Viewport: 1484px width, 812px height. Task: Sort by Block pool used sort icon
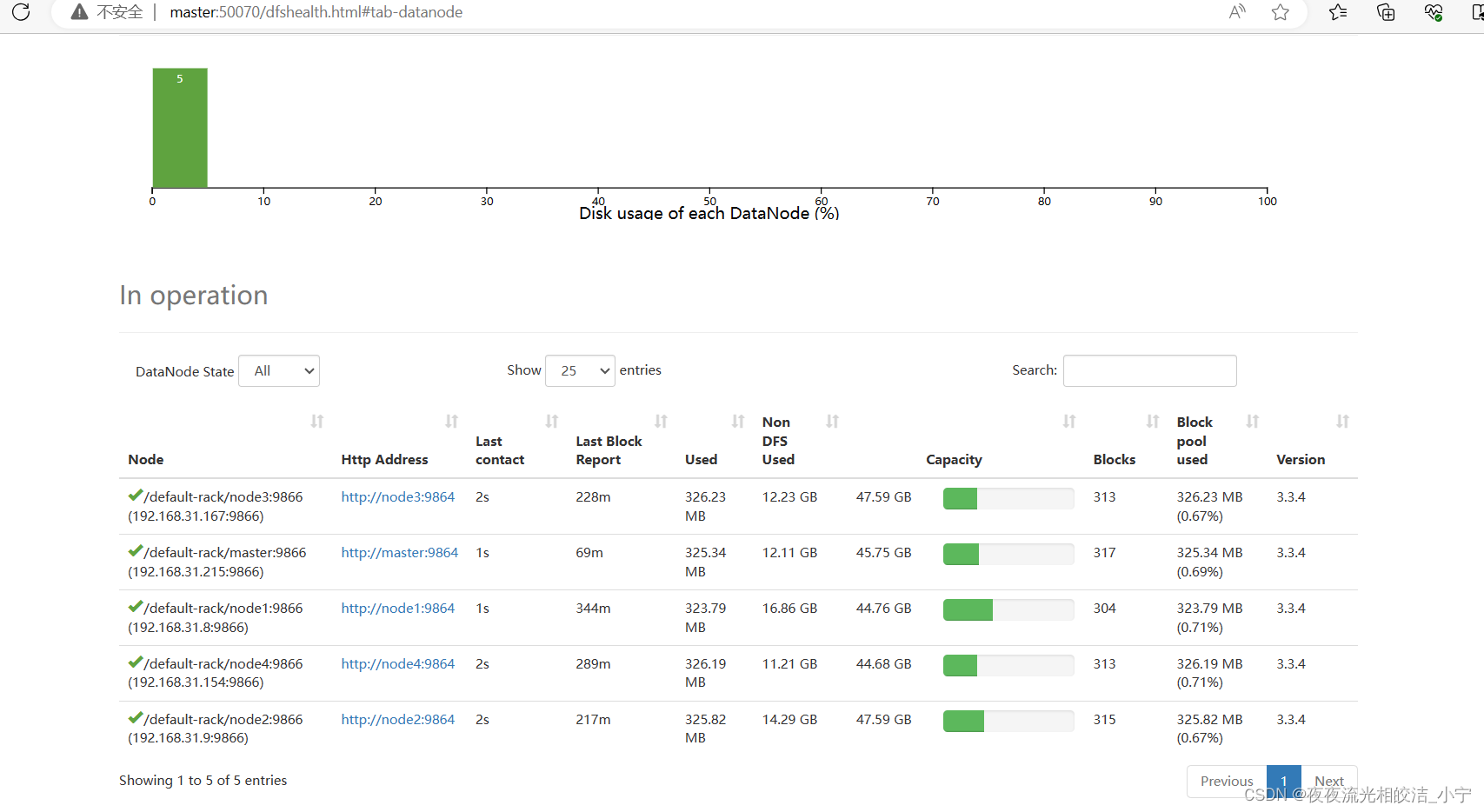(1253, 422)
